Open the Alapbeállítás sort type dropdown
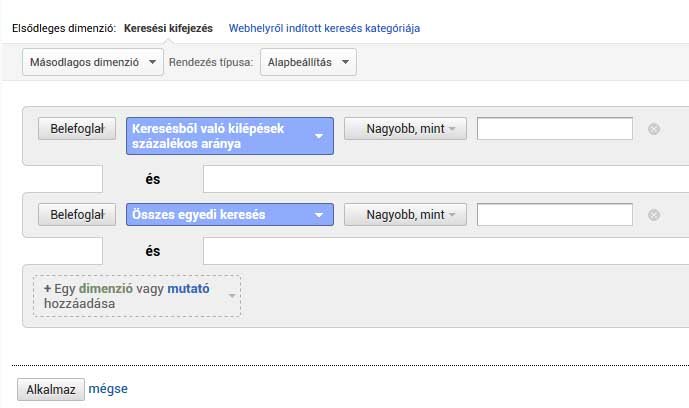689x408 pixels. click(307, 62)
